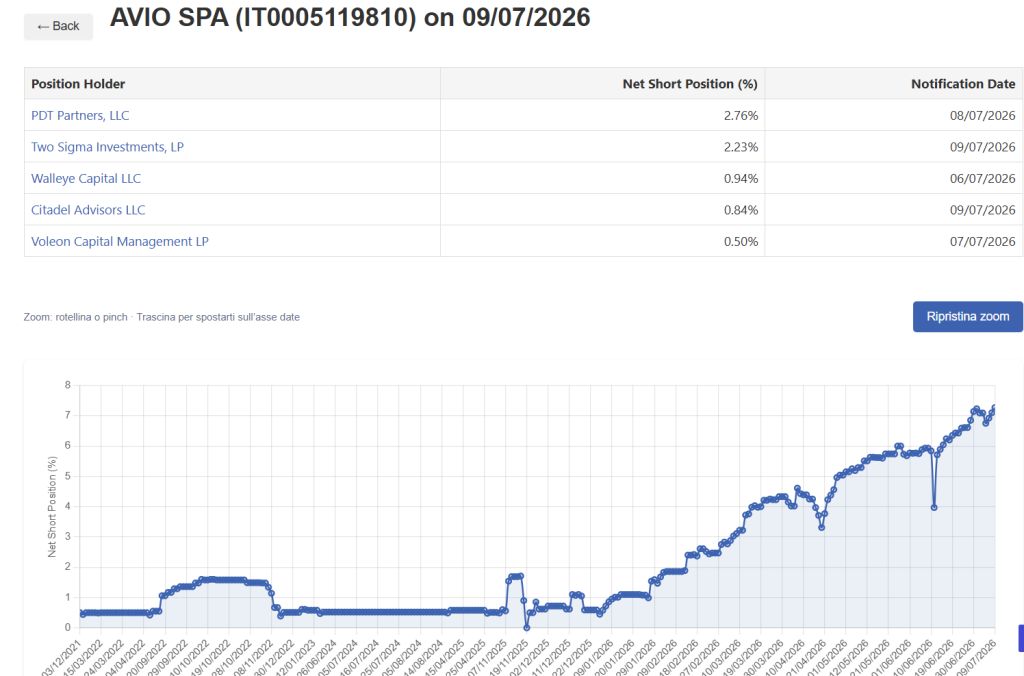Viewport: 1024px width, 676px height.
Task: Reset chart with Ripristina zoom button
Action: pyautogui.click(x=967, y=316)
